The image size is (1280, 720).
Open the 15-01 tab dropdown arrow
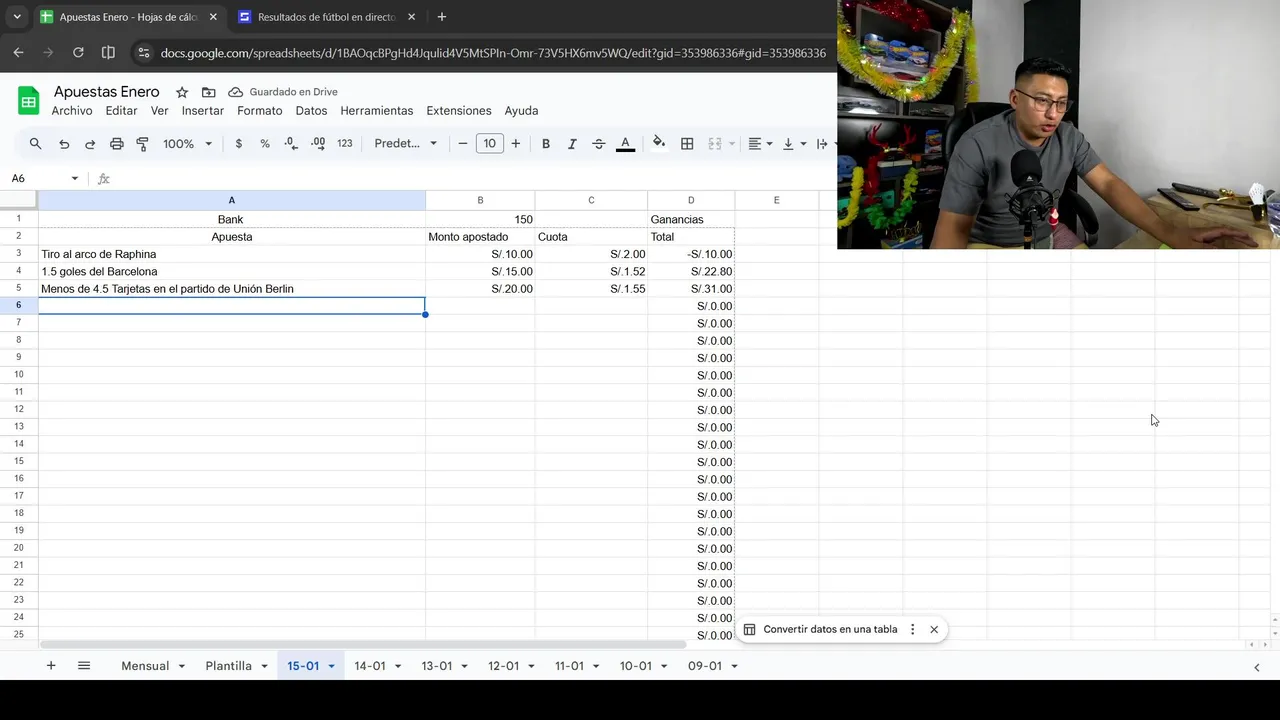pos(331,666)
